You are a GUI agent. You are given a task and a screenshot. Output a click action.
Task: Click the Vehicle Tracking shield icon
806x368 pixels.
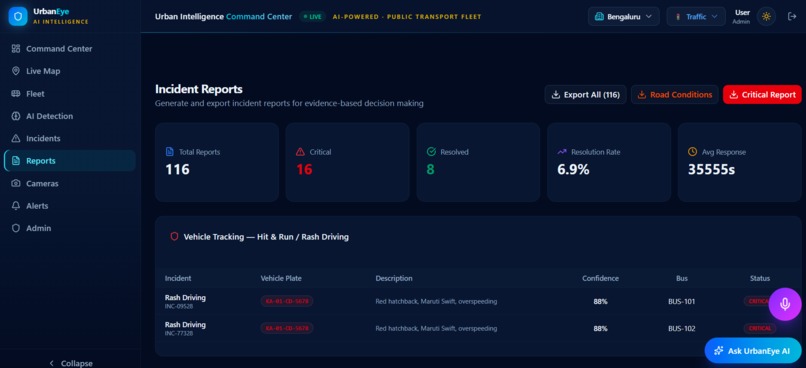(174, 237)
